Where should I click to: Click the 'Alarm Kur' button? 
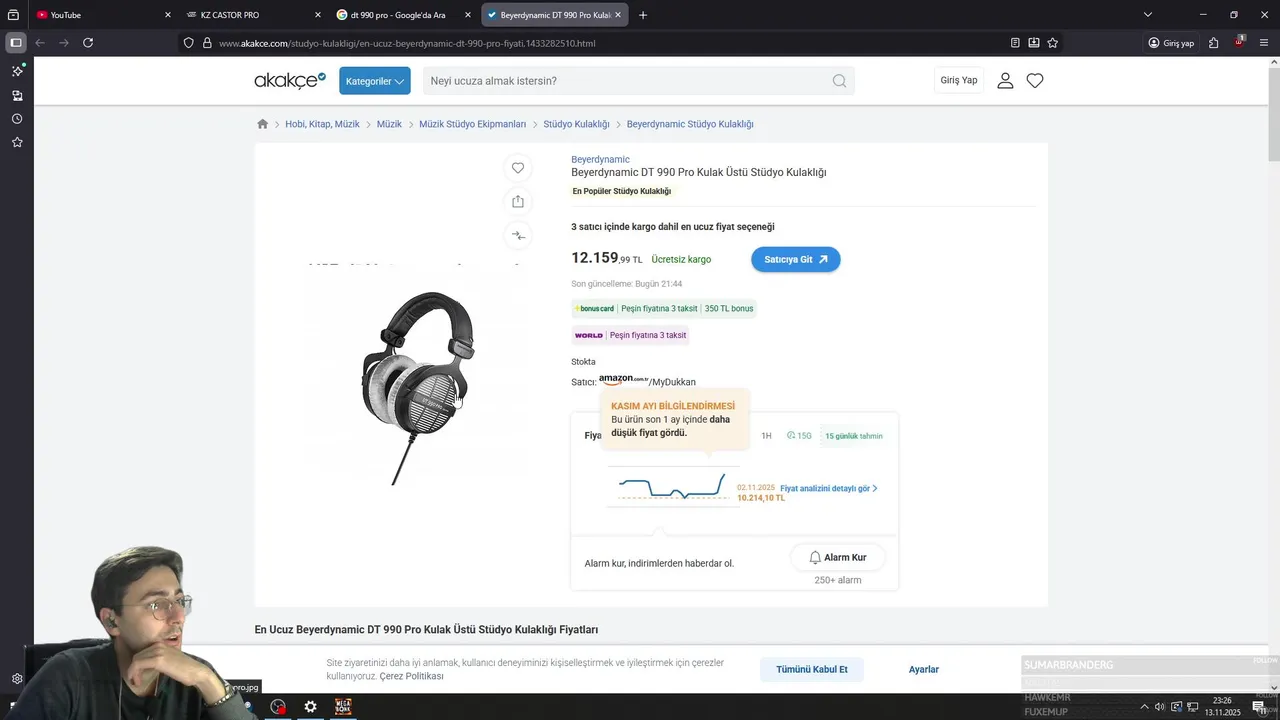pos(837,557)
